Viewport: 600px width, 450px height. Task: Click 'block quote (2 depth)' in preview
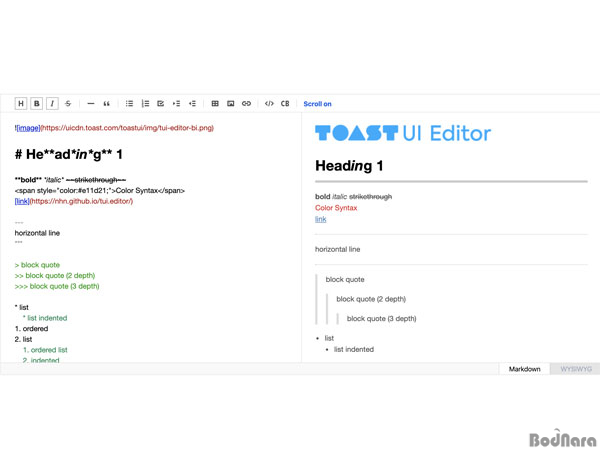[x=371, y=299]
